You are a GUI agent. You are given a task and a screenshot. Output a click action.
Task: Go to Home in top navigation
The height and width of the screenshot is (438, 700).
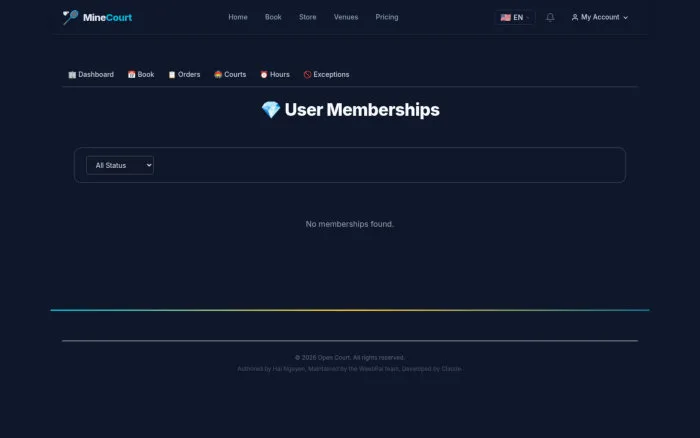click(238, 17)
